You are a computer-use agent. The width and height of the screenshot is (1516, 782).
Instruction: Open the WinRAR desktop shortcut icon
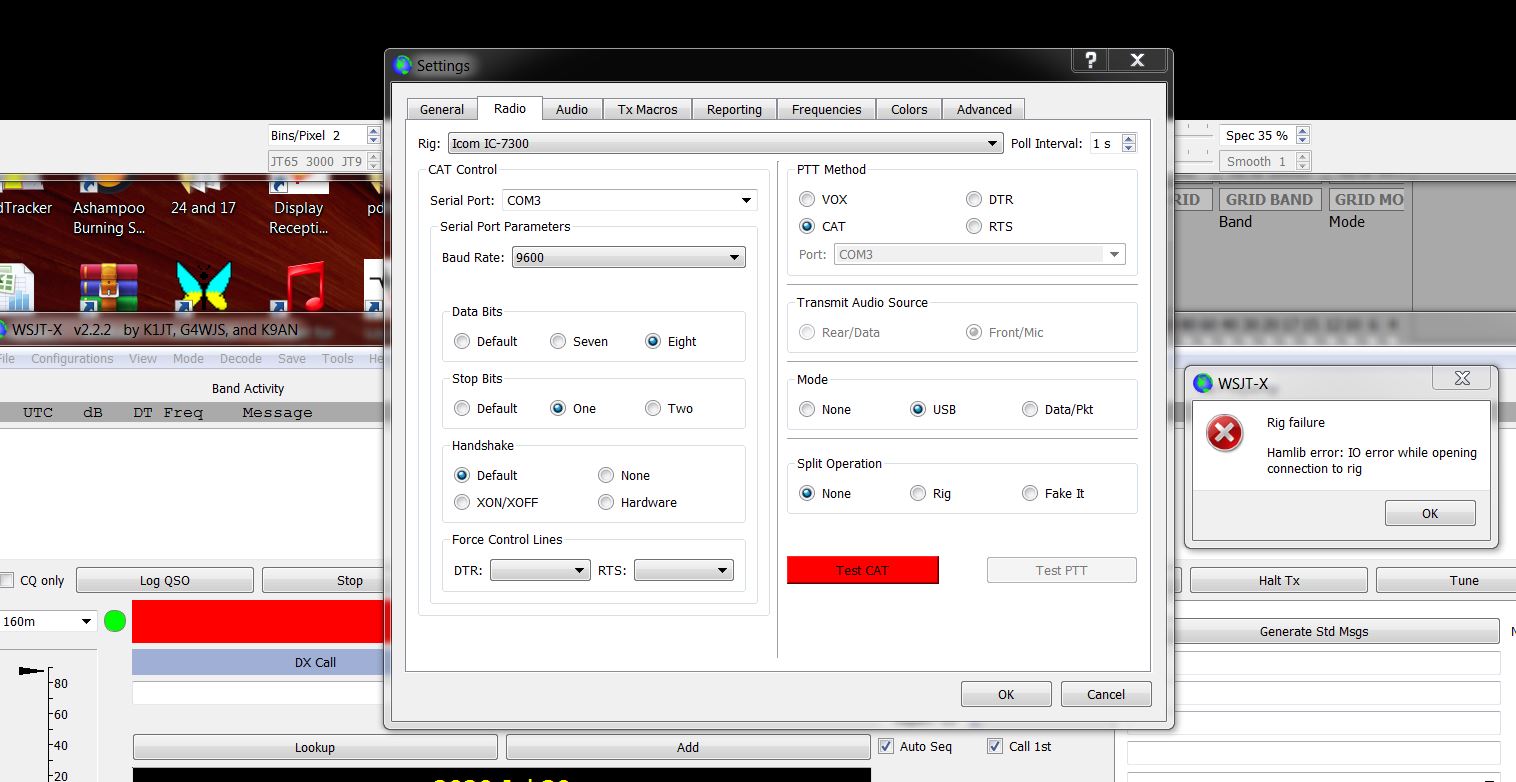pos(109,287)
